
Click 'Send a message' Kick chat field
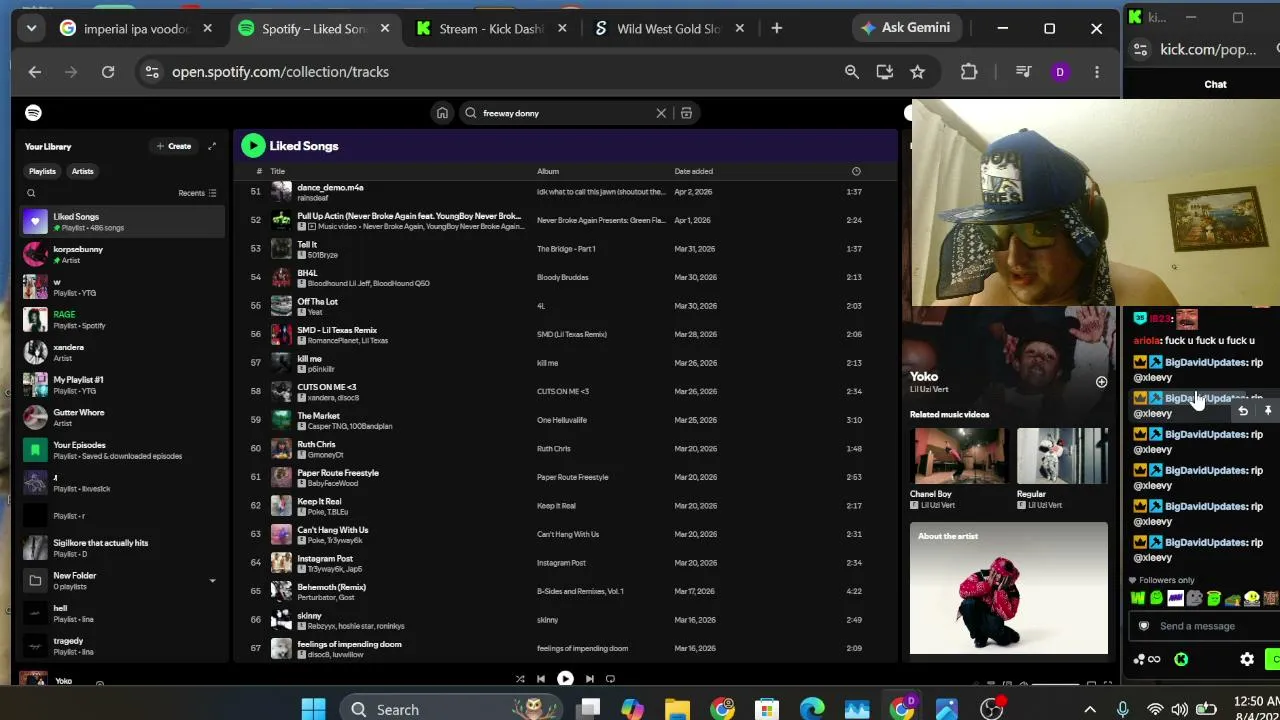click(1205, 626)
